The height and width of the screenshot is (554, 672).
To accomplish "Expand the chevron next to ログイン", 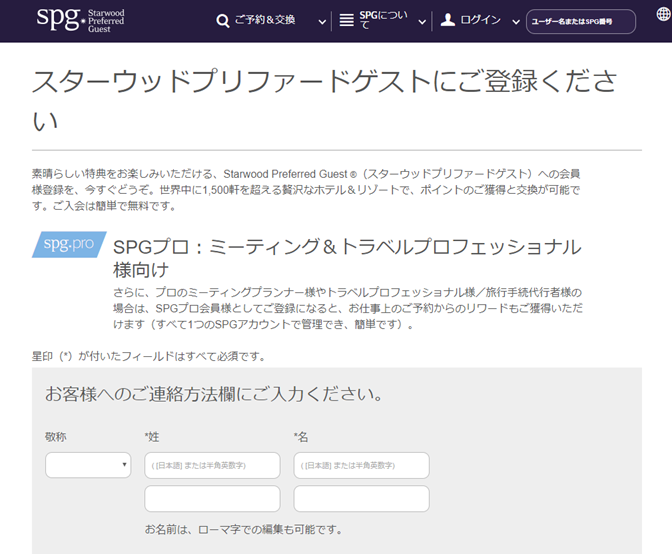I will 516,22.
